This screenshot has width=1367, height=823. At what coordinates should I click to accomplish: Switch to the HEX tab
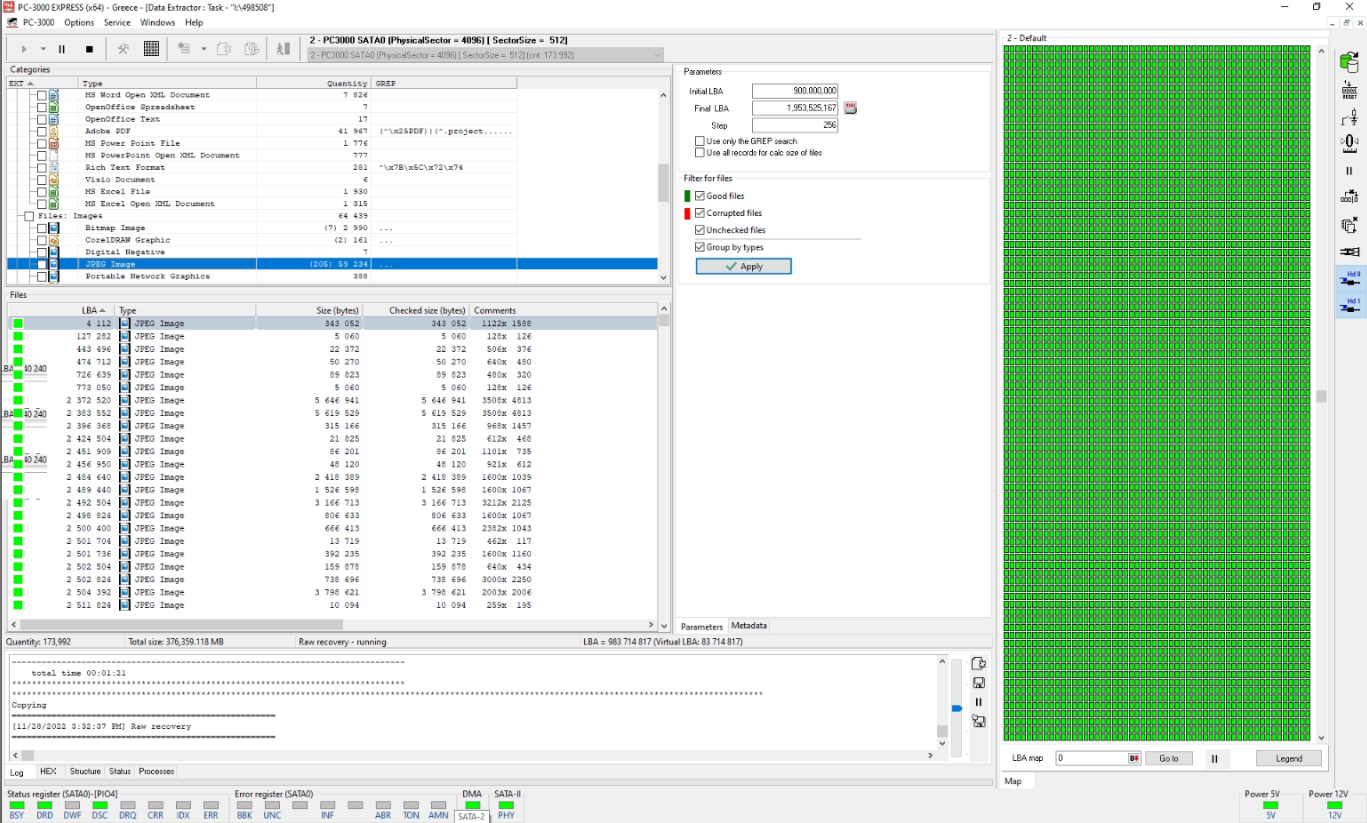[x=48, y=772]
